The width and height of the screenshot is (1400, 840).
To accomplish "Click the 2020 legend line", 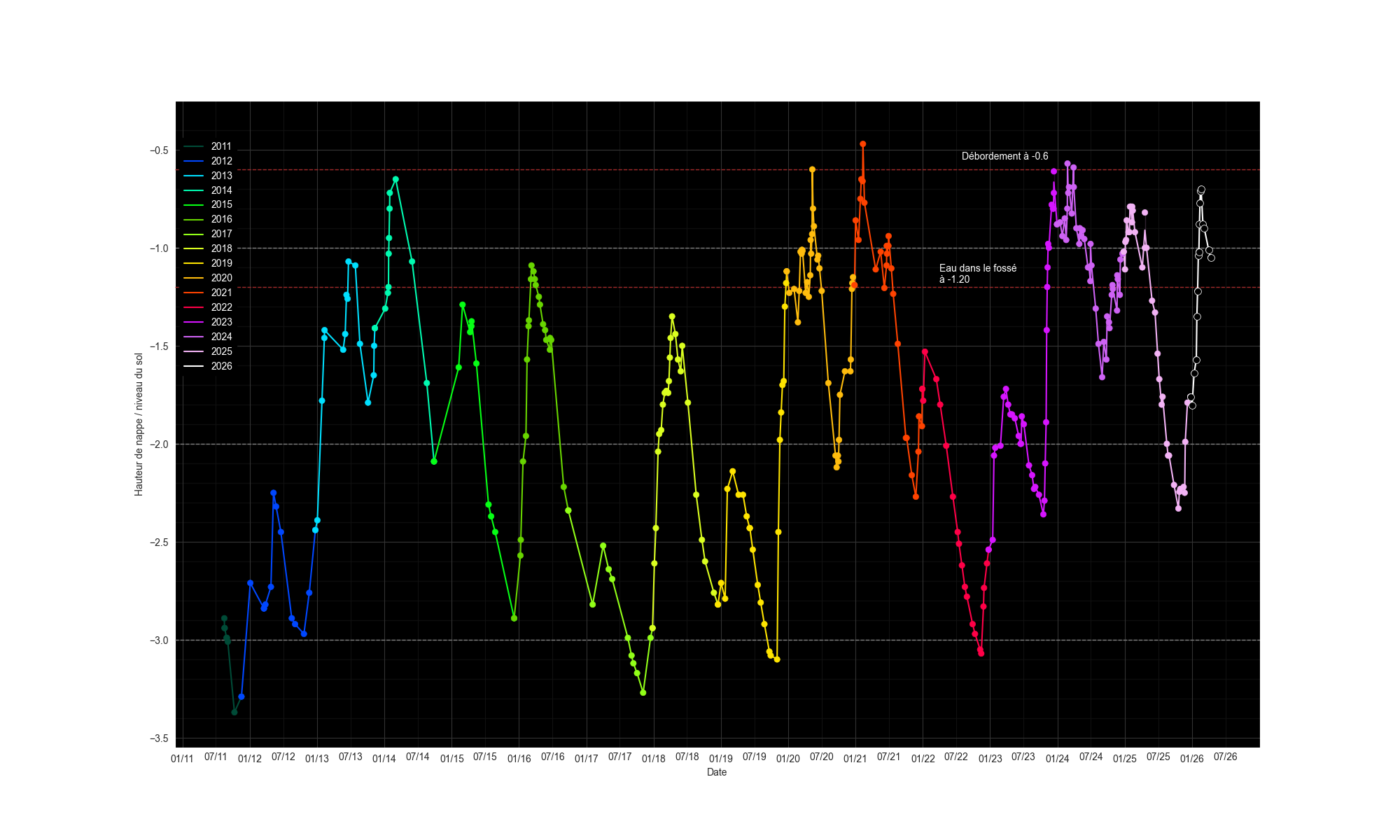I will (x=194, y=279).
